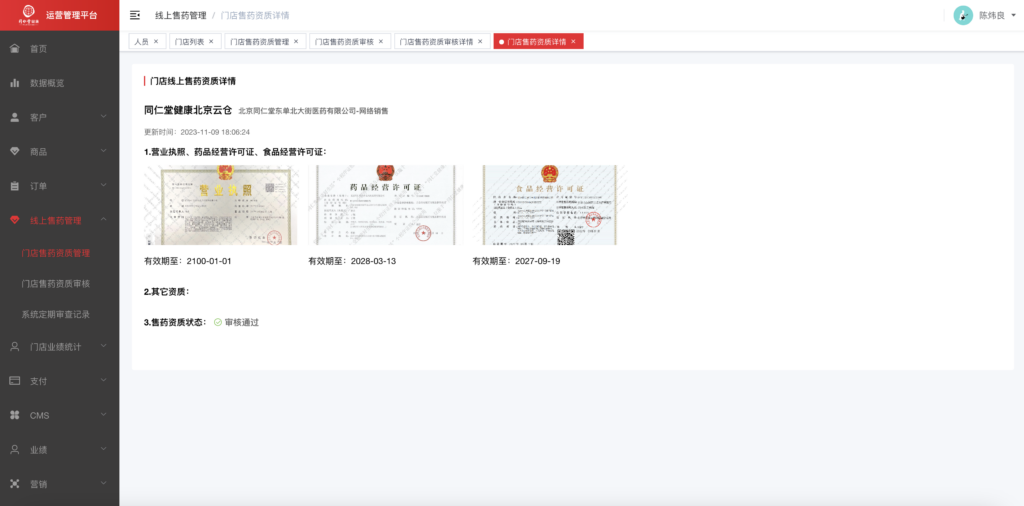Click the update time 2023-11-09 18:06:24
The image size is (1024, 506).
point(216,132)
